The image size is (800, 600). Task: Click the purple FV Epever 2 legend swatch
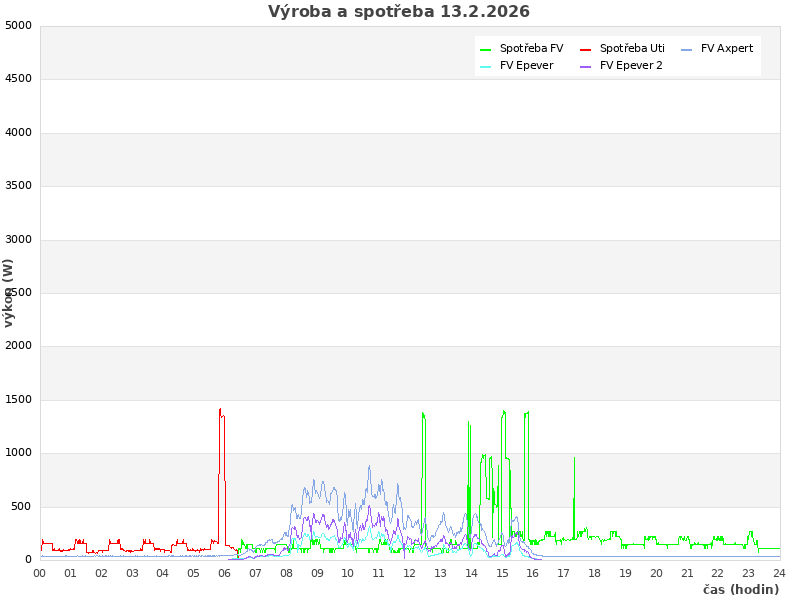[x=585, y=66]
